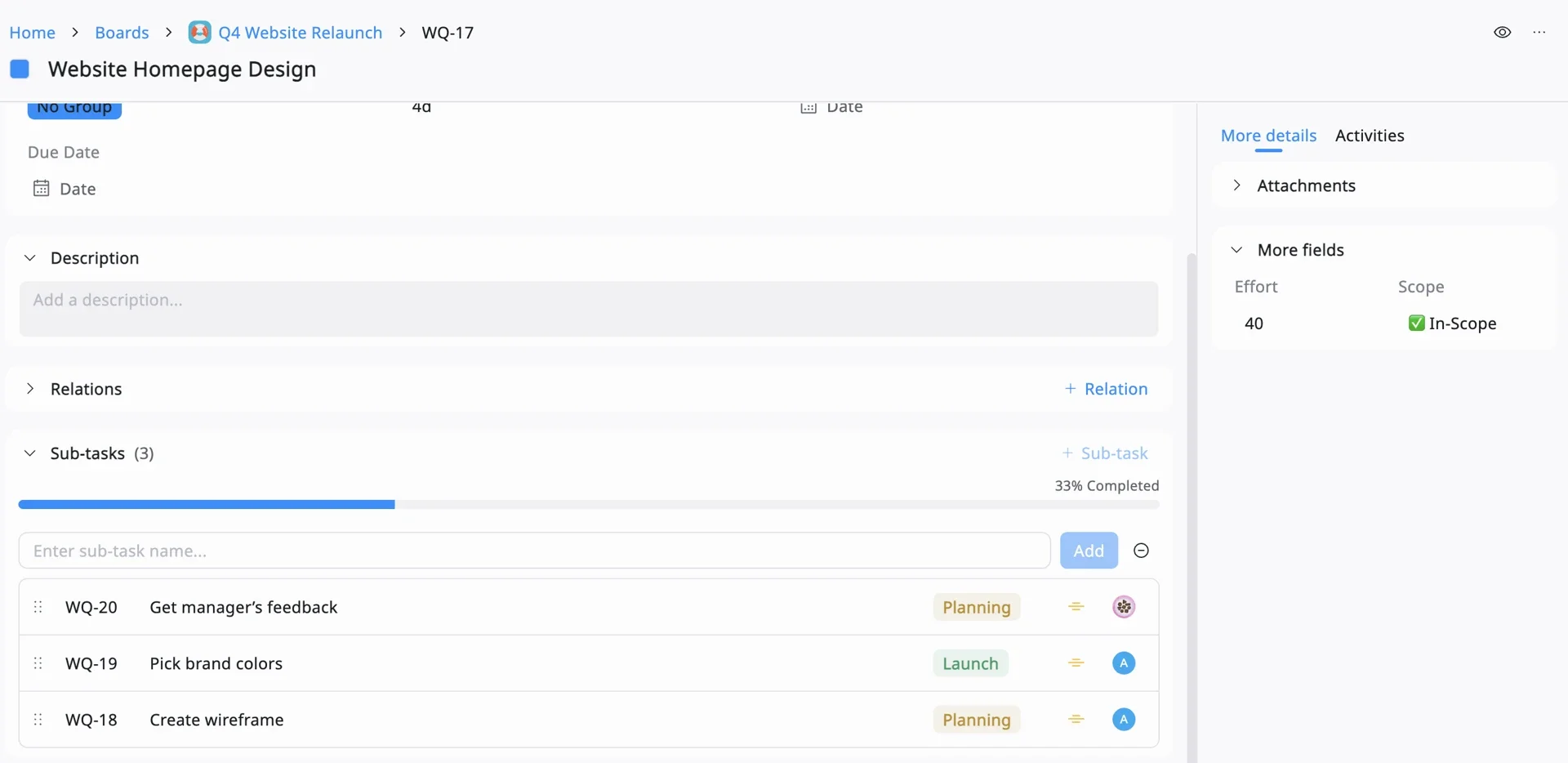The height and width of the screenshot is (763, 1568).
Task: Grab the drag handle of WQ-18
Action: point(38,720)
